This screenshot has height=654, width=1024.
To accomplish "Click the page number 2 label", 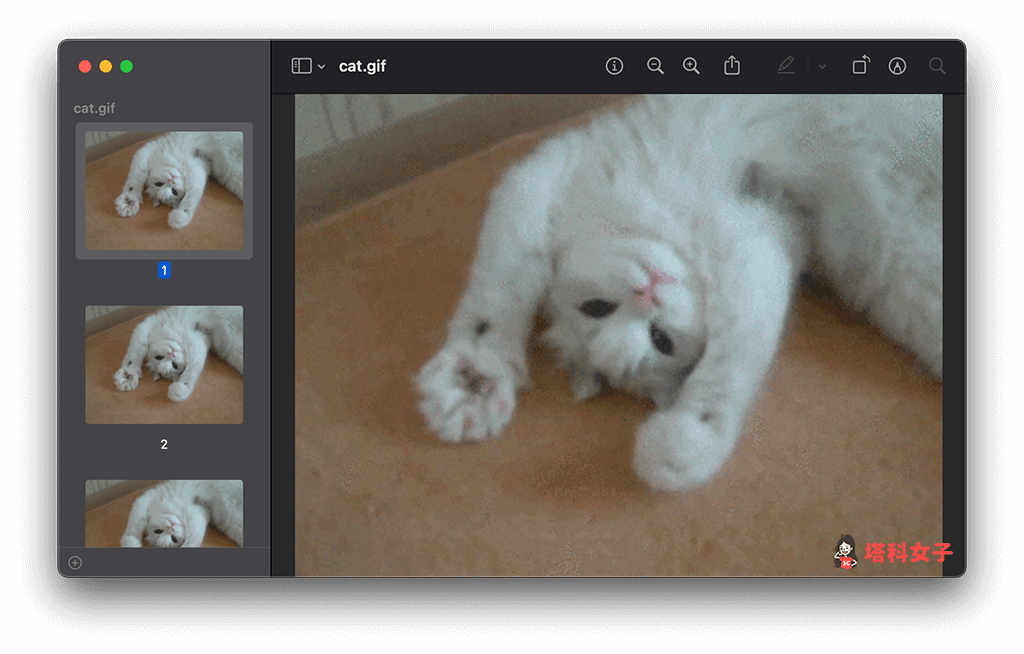I will tap(164, 445).
